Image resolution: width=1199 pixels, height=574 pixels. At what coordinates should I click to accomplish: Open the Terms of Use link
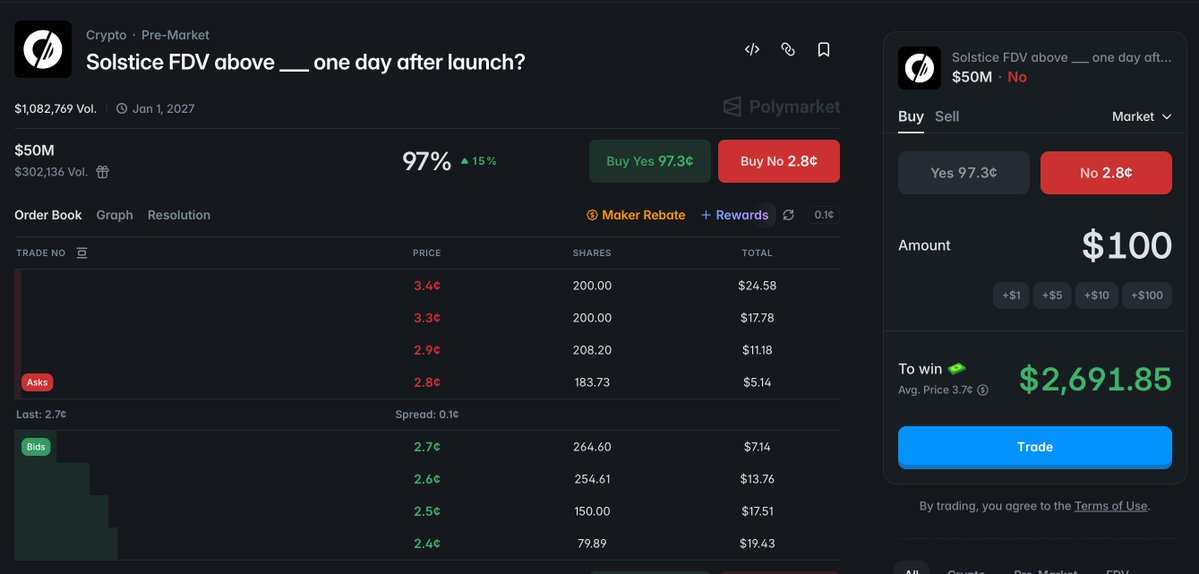1110,506
